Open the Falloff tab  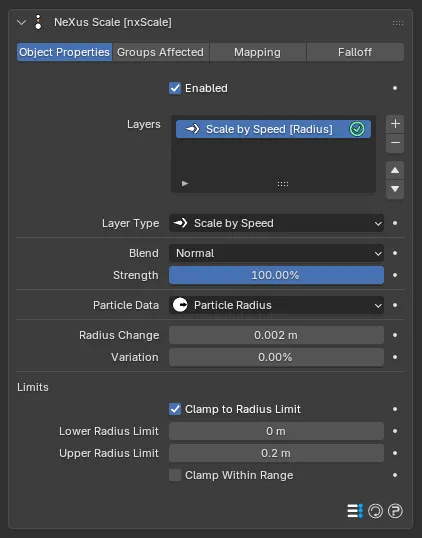pos(355,52)
